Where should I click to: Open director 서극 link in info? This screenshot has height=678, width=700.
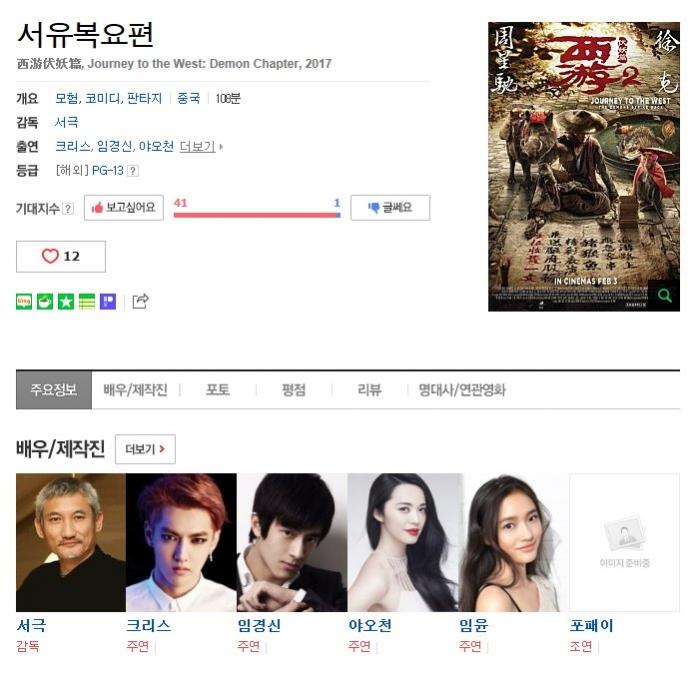(x=67, y=122)
